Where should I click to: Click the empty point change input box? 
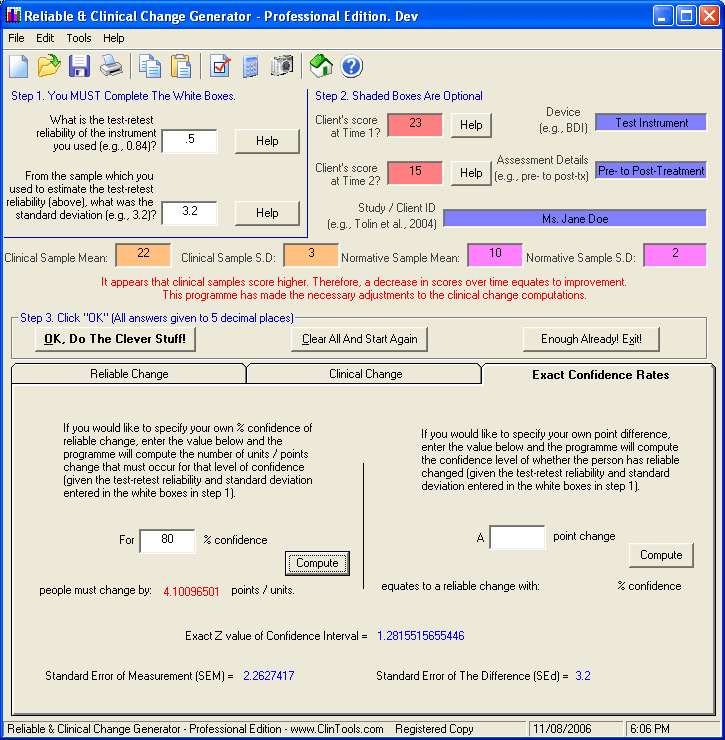[x=516, y=537]
